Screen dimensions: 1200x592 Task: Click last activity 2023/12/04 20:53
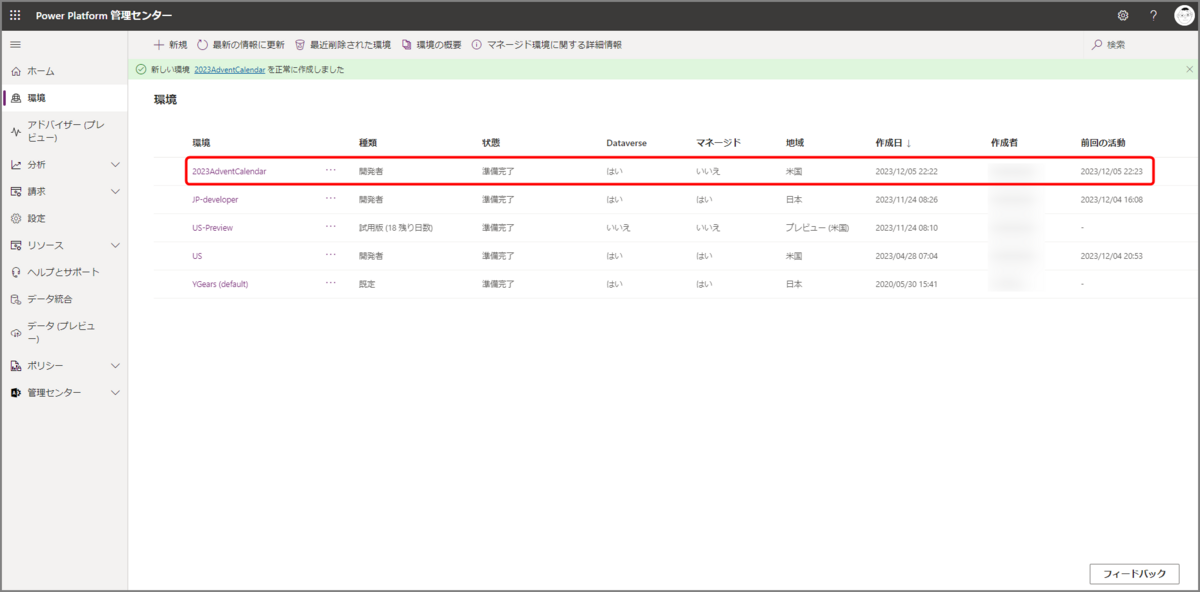click(1112, 255)
